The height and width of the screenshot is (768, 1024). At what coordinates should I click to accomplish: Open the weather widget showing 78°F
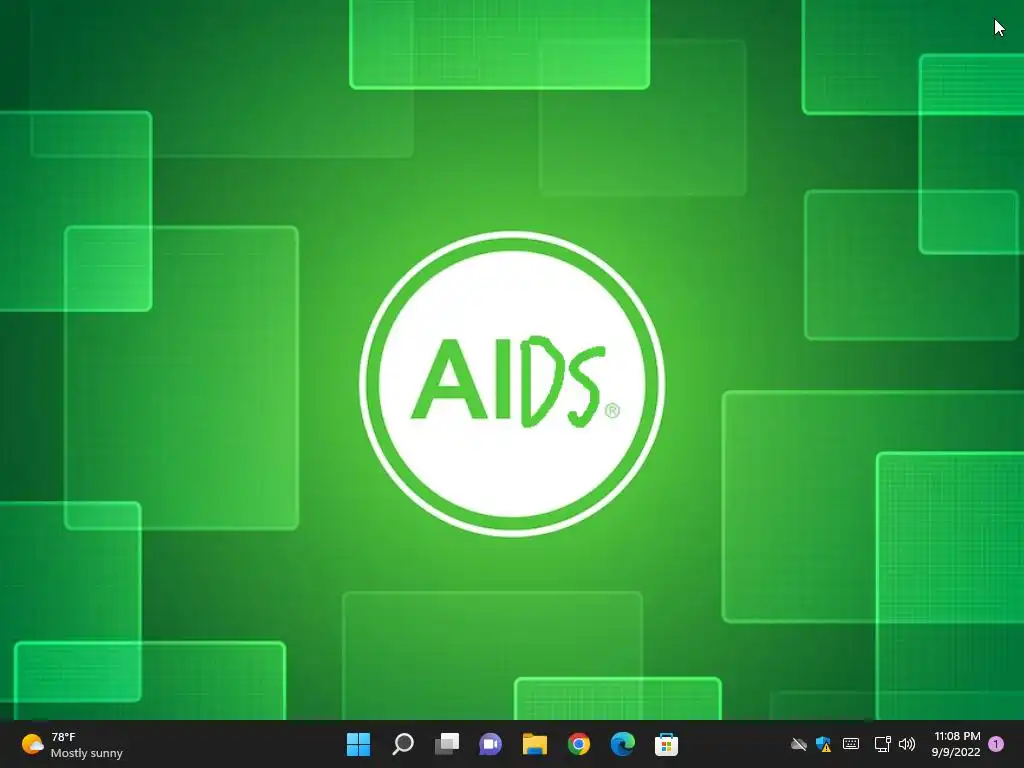point(72,744)
